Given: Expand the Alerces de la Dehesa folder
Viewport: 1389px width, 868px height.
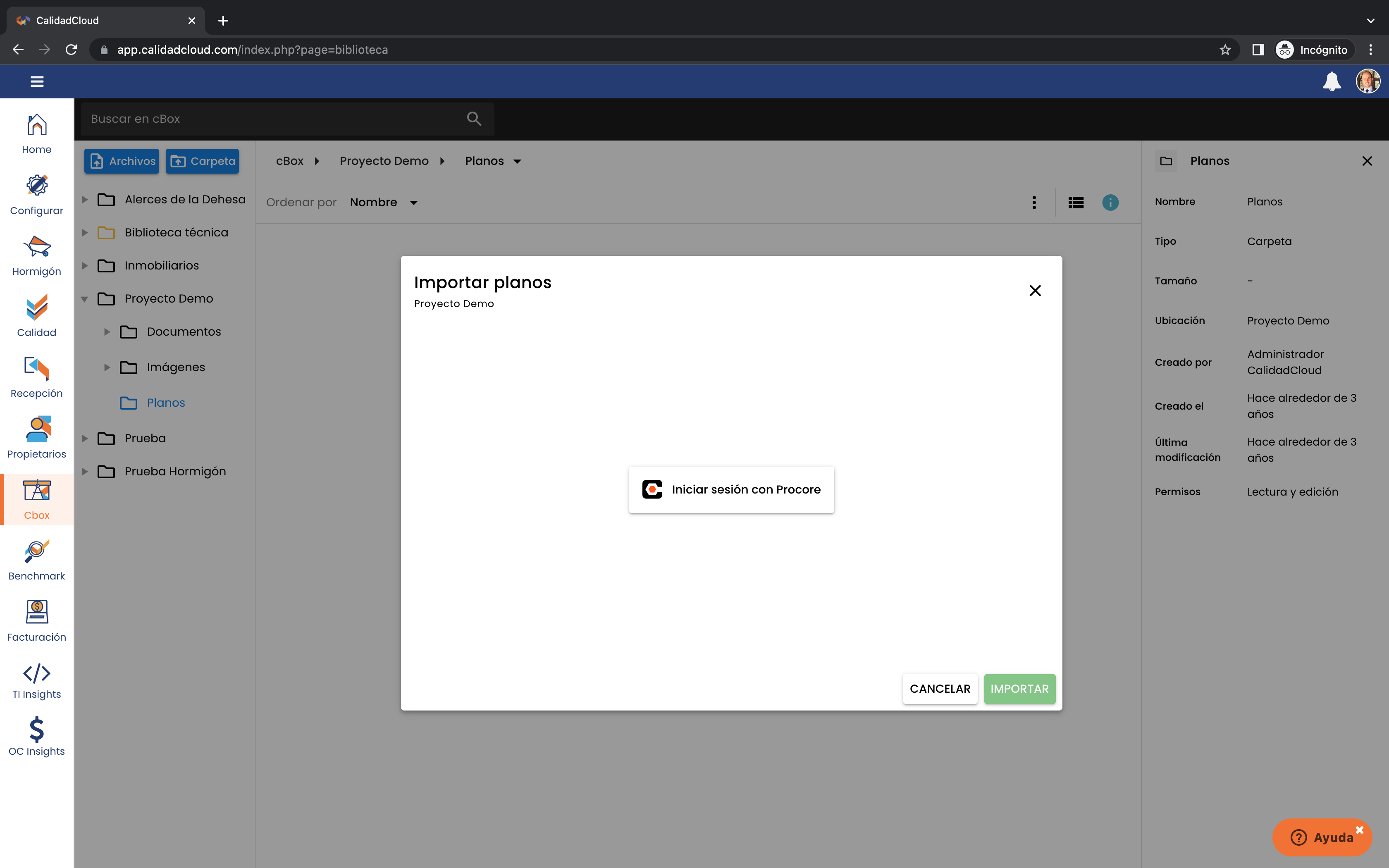Looking at the screenshot, I should (85, 200).
